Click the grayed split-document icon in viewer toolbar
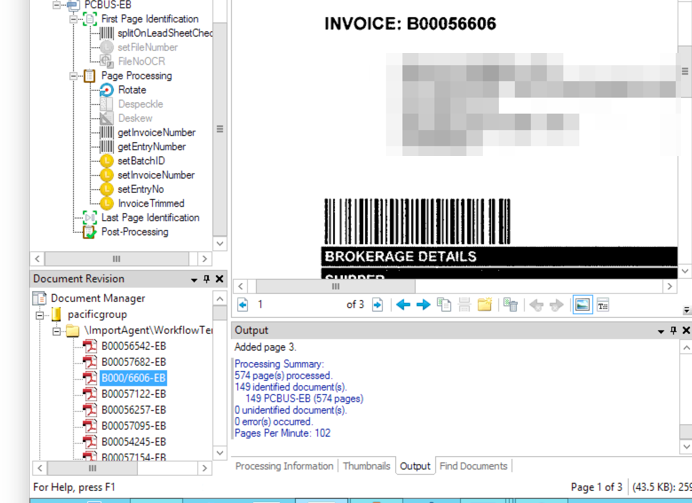Image resolution: width=692 pixels, height=503 pixels. pyautogui.click(x=464, y=304)
